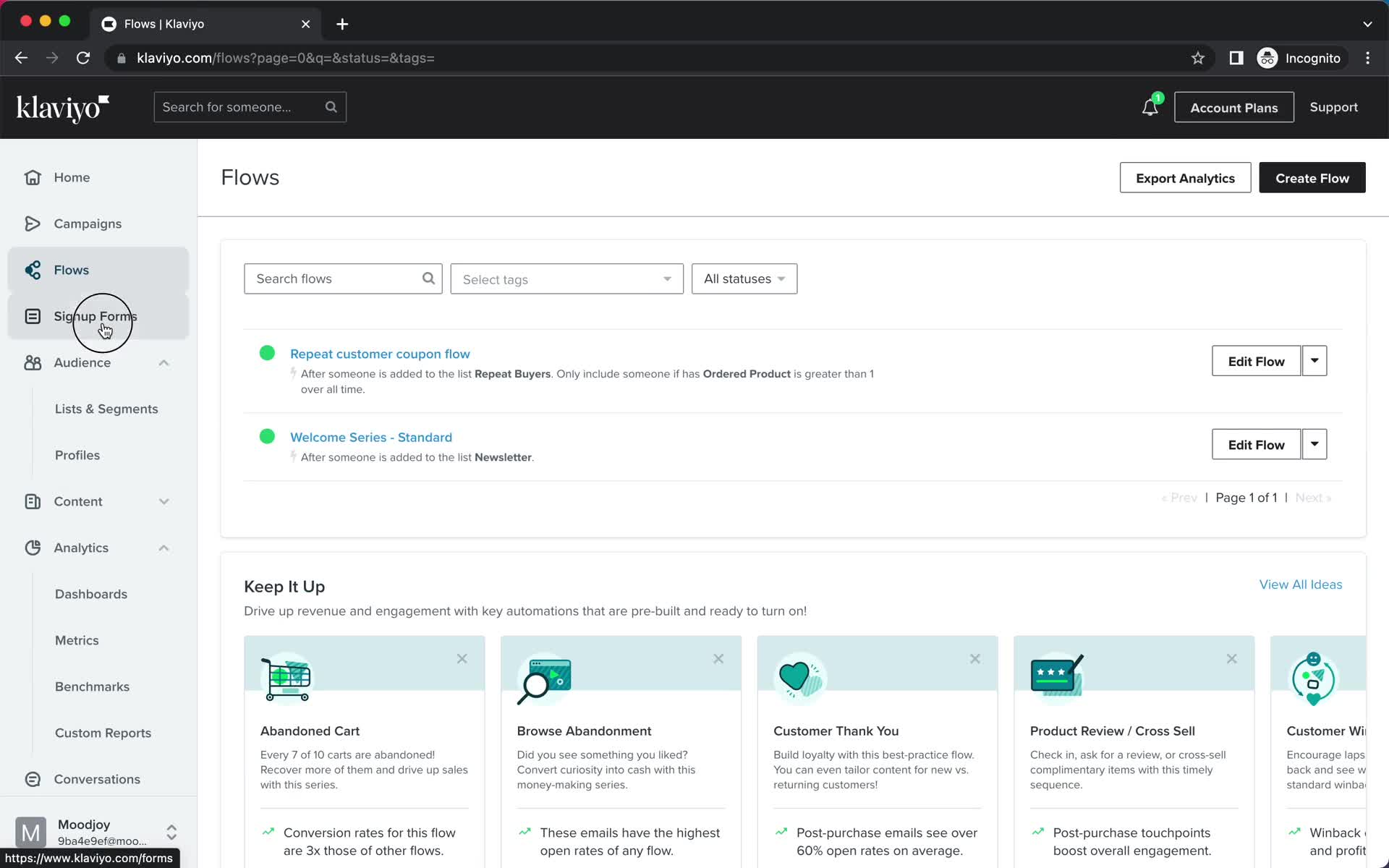Image resolution: width=1389 pixels, height=868 pixels.
Task: Open Dashboards under Analytics
Action: tap(91, 594)
